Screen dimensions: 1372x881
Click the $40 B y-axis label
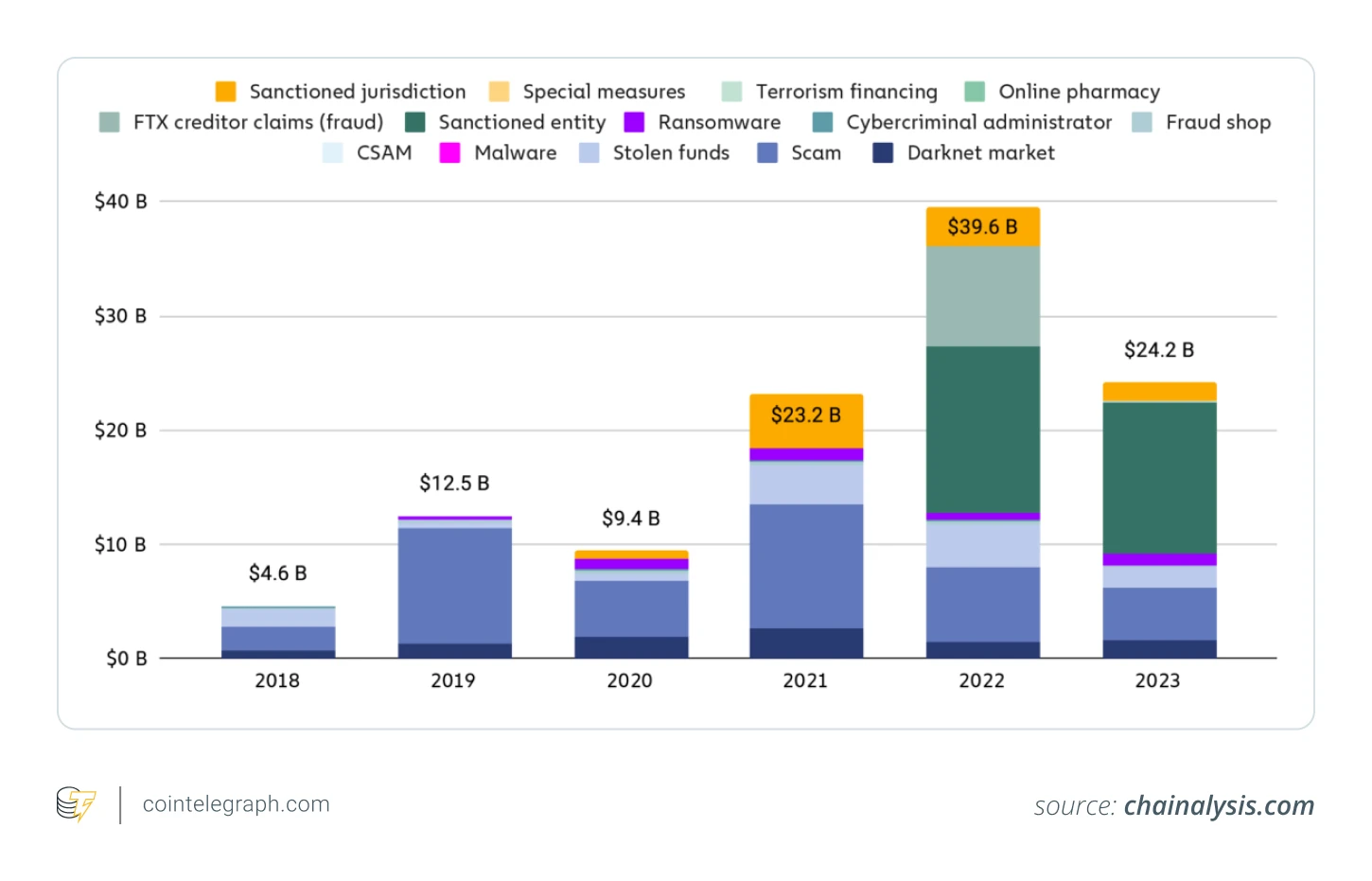pos(120,202)
